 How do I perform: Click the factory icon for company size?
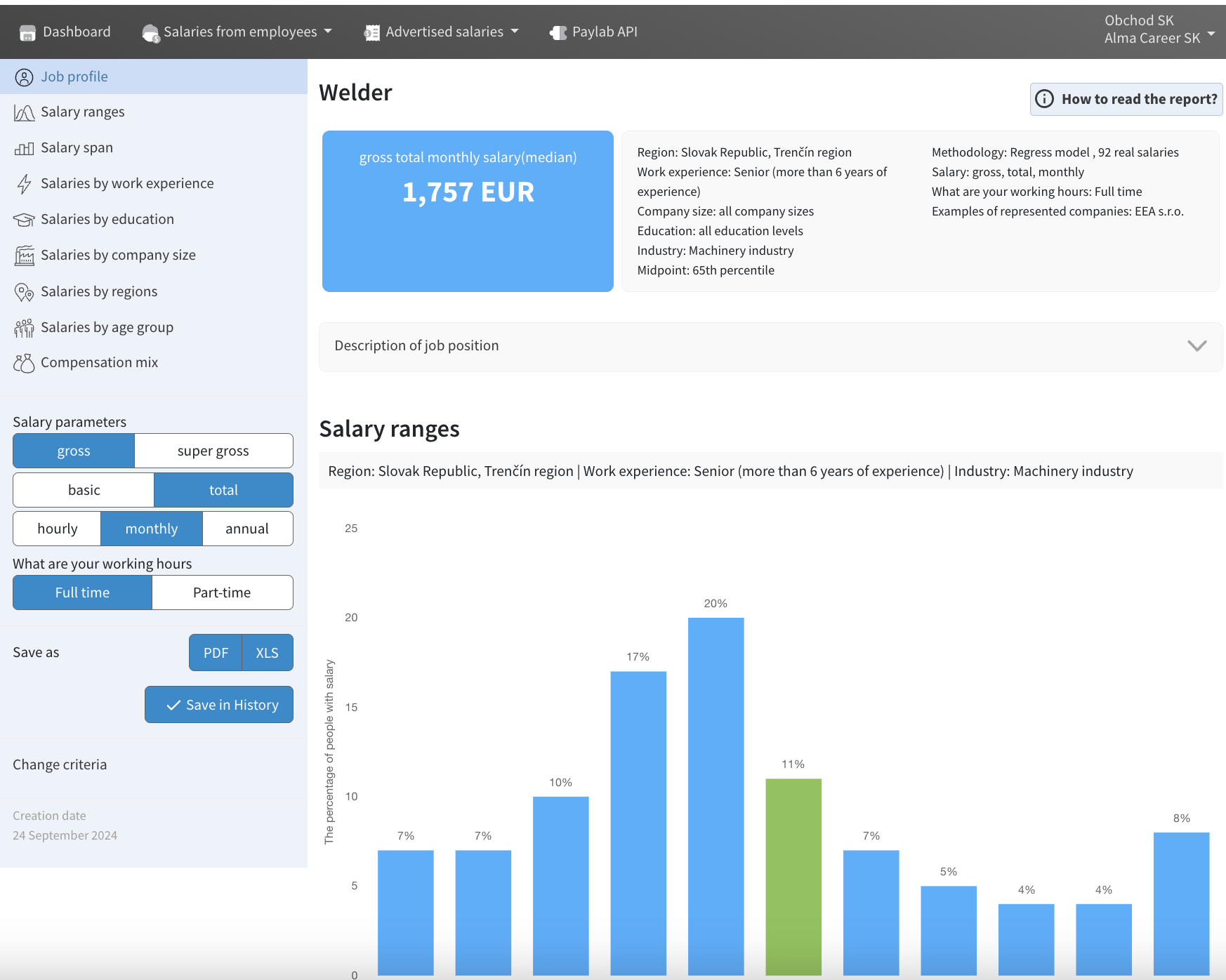24,256
